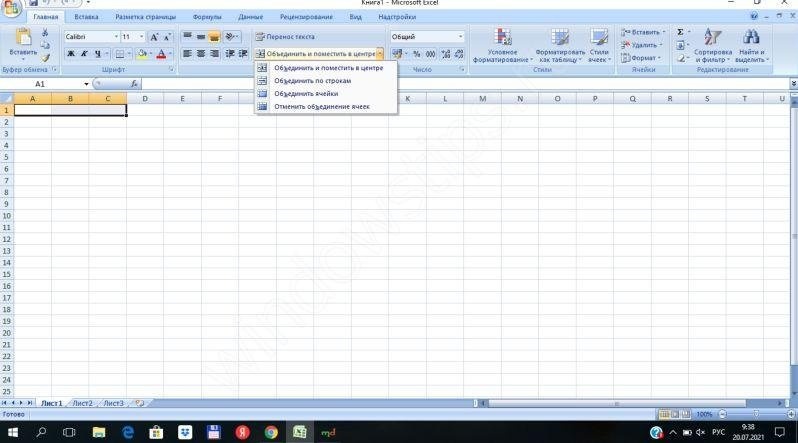Choose Объединить ячейки menu entry
798x443 pixels.
[326, 94]
